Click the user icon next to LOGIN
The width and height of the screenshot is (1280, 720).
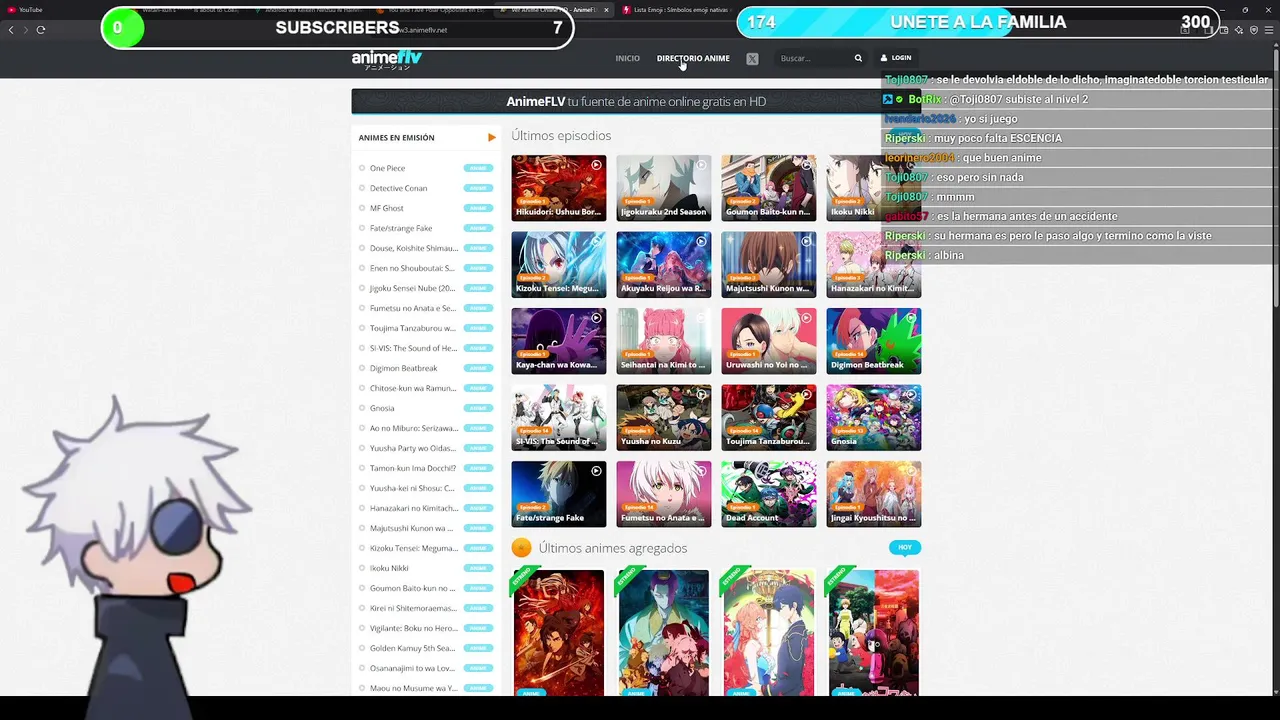[x=884, y=58]
